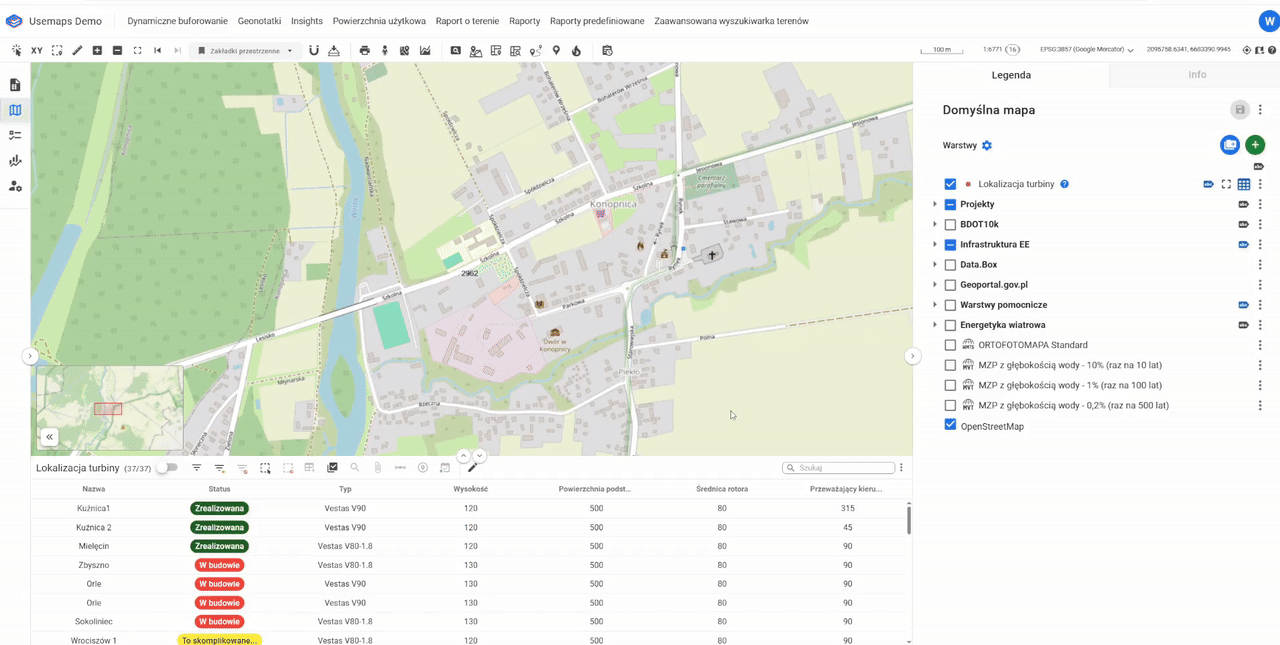Click the ruler measure tool

pos(77,50)
